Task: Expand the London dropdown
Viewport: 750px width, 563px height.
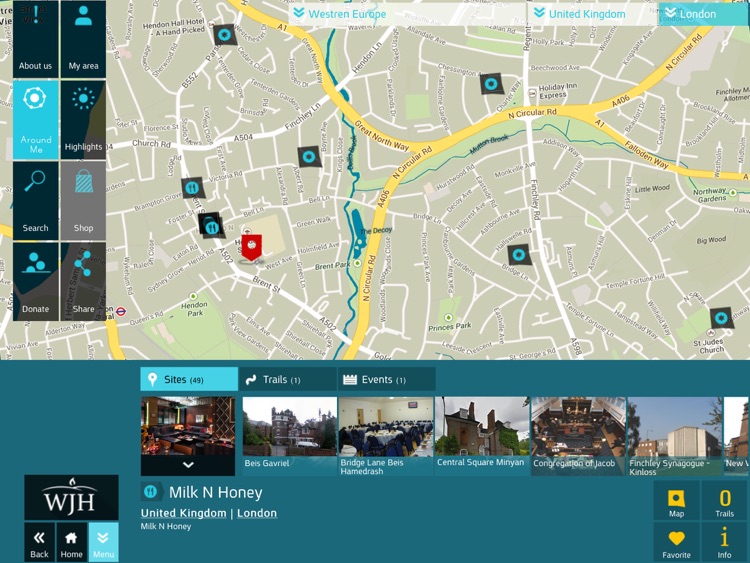Action: point(704,14)
